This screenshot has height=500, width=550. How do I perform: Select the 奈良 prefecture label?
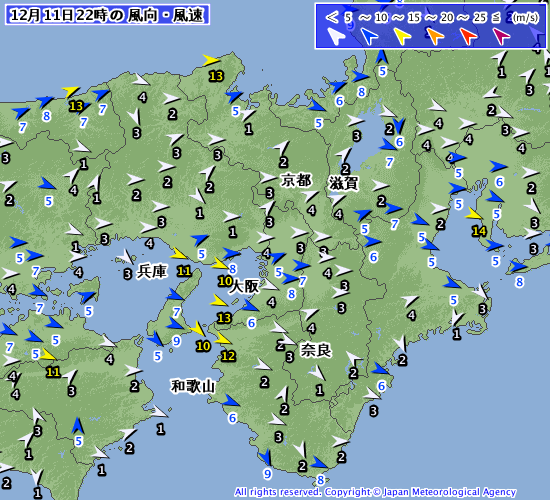(315, 350)
